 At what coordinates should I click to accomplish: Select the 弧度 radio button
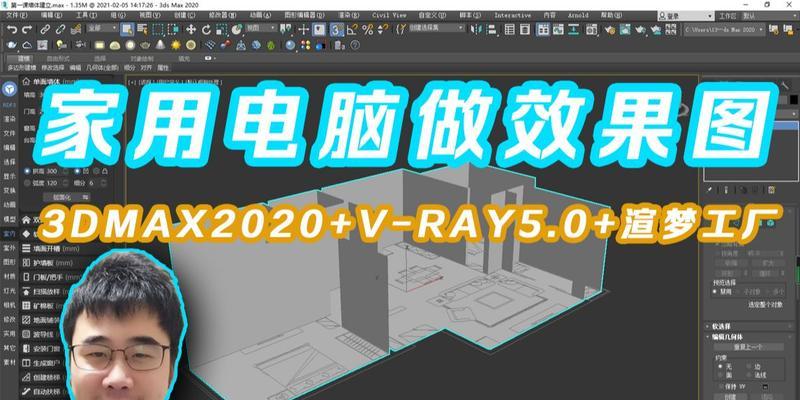27,183
